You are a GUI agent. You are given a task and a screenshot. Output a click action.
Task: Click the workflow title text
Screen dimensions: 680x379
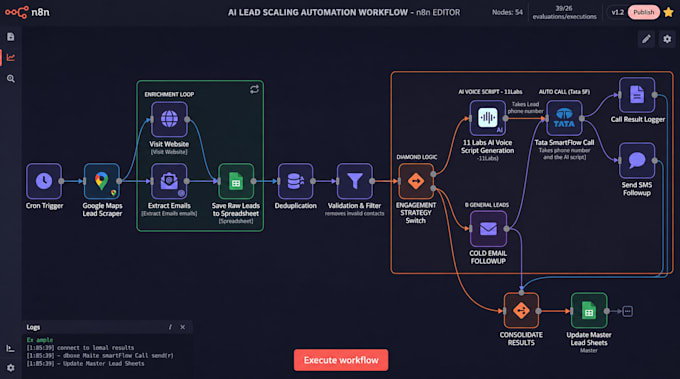click(344, 13)
